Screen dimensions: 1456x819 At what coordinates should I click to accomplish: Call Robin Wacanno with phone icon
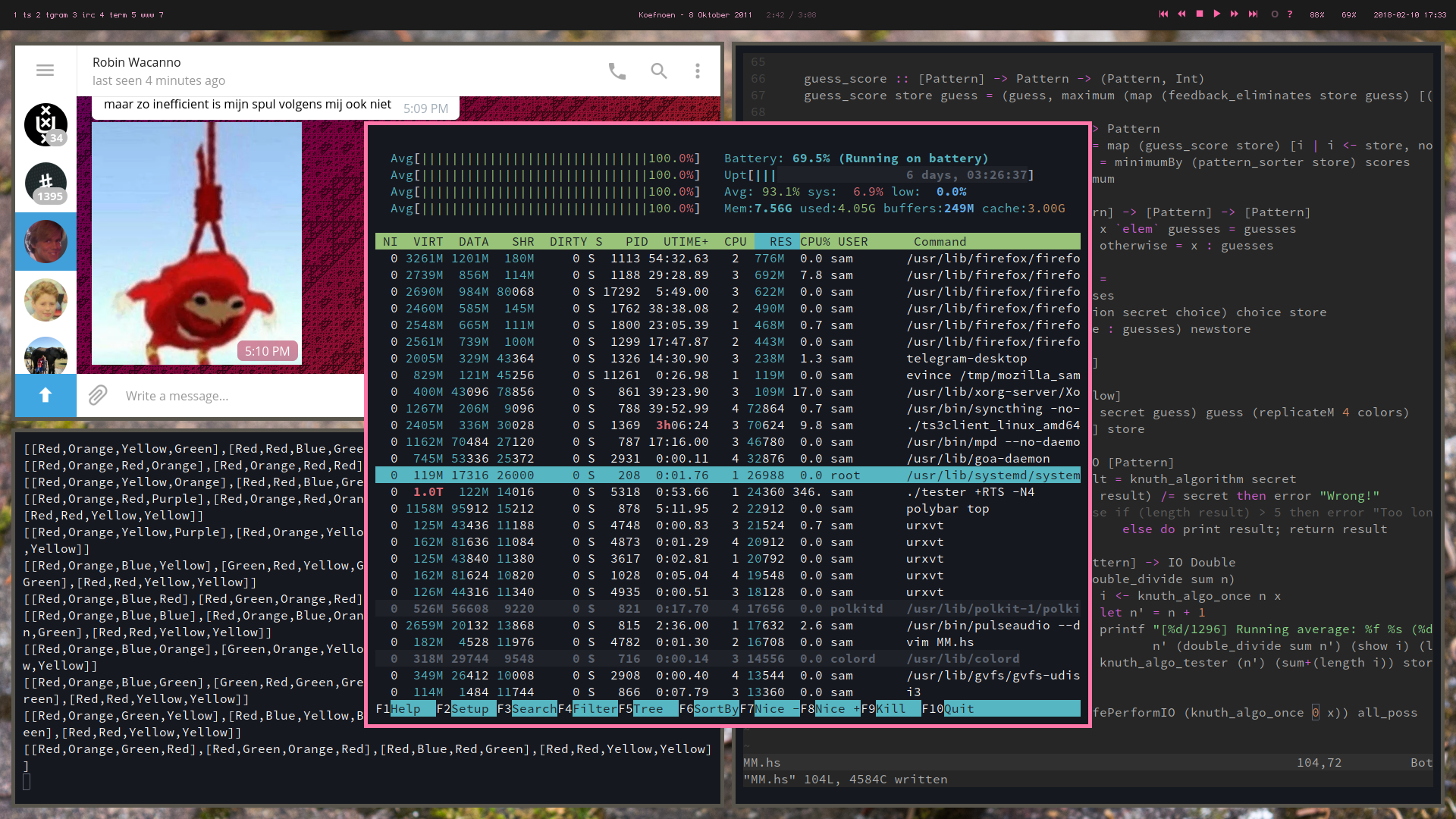coord(617,71)
